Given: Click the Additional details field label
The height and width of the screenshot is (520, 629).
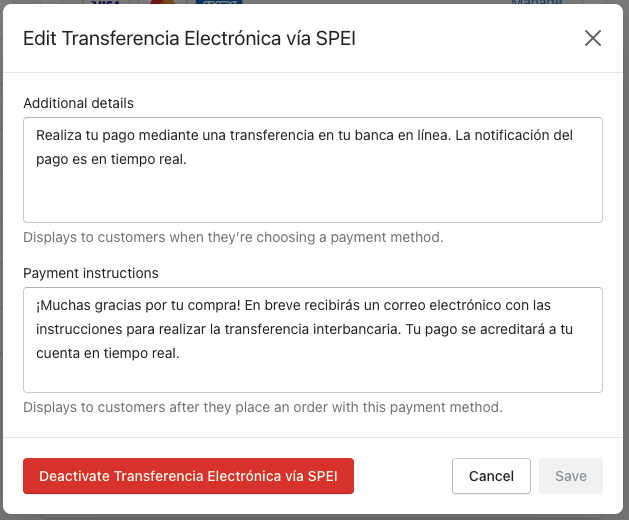Looking at the screenshot, I should pyautogui.click(x=78, y=103).
